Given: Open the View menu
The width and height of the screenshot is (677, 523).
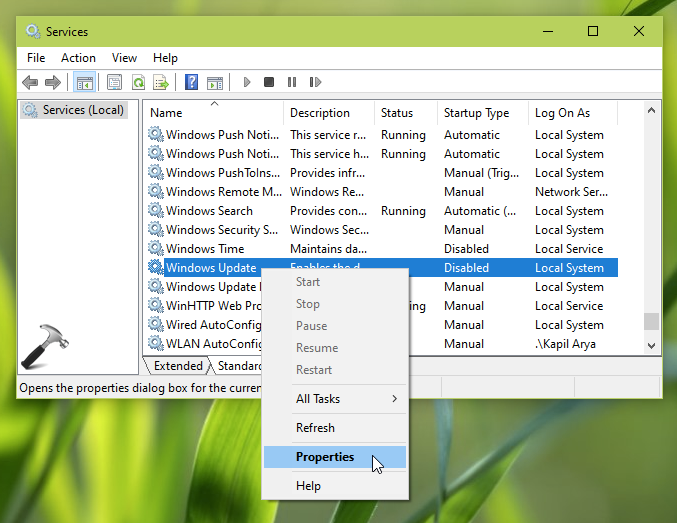Looking at the screenshot, I should point(124,58).
